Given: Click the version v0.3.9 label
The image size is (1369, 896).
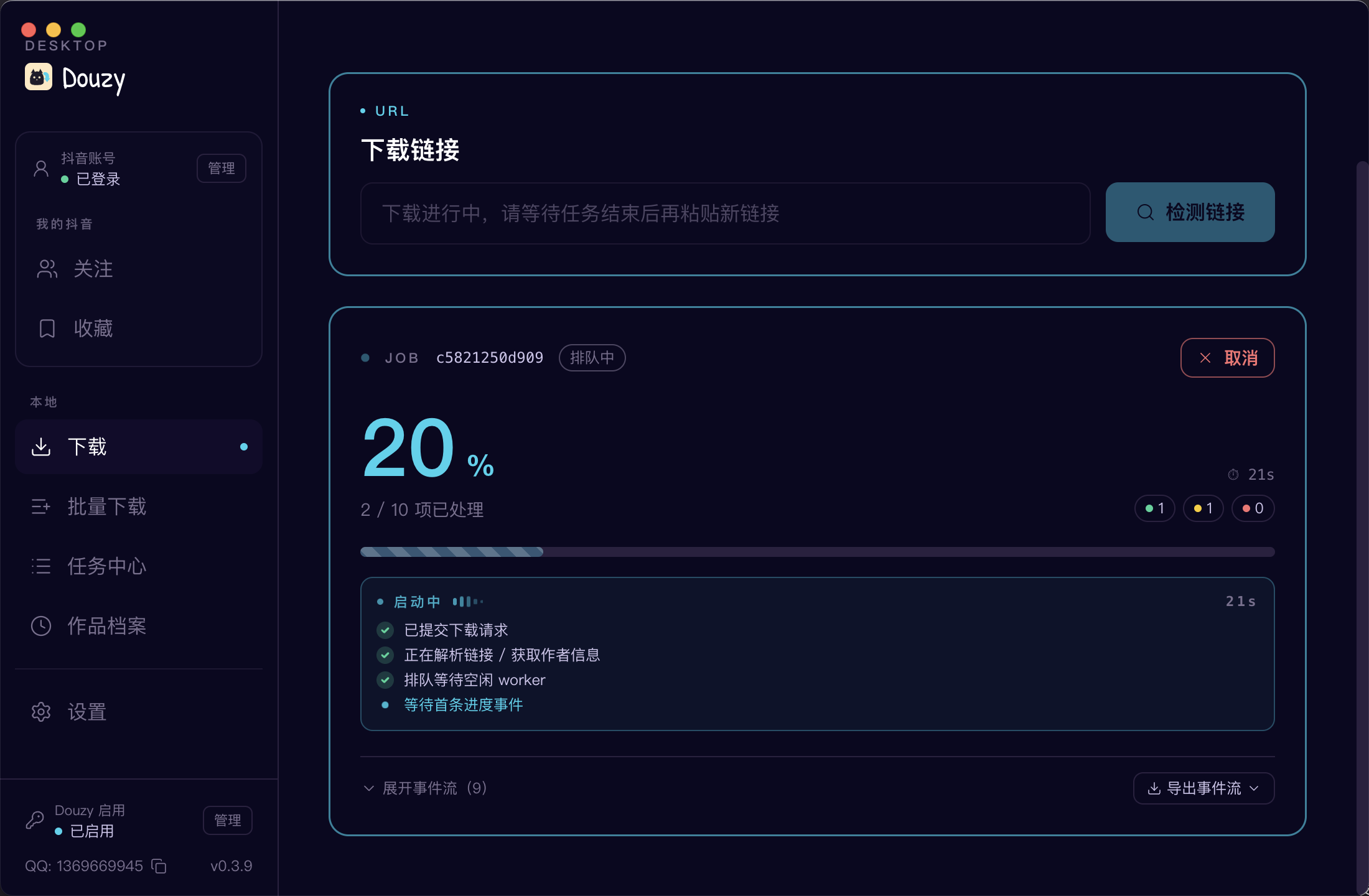Looking at the screenshot, I should pyautogui.click(x=231, y=866).
